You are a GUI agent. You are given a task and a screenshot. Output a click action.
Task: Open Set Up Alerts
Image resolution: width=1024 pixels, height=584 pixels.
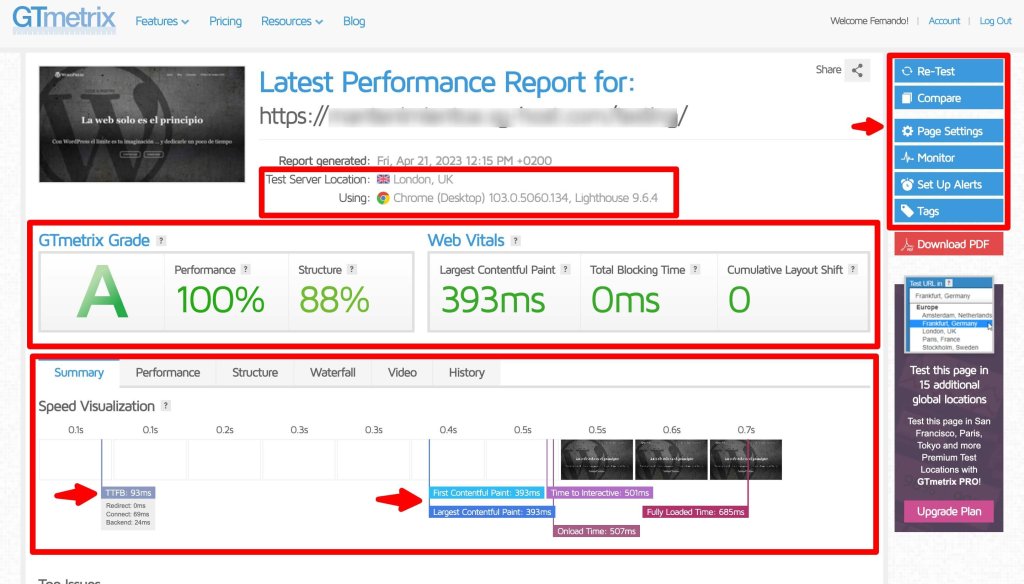point(948,185)
